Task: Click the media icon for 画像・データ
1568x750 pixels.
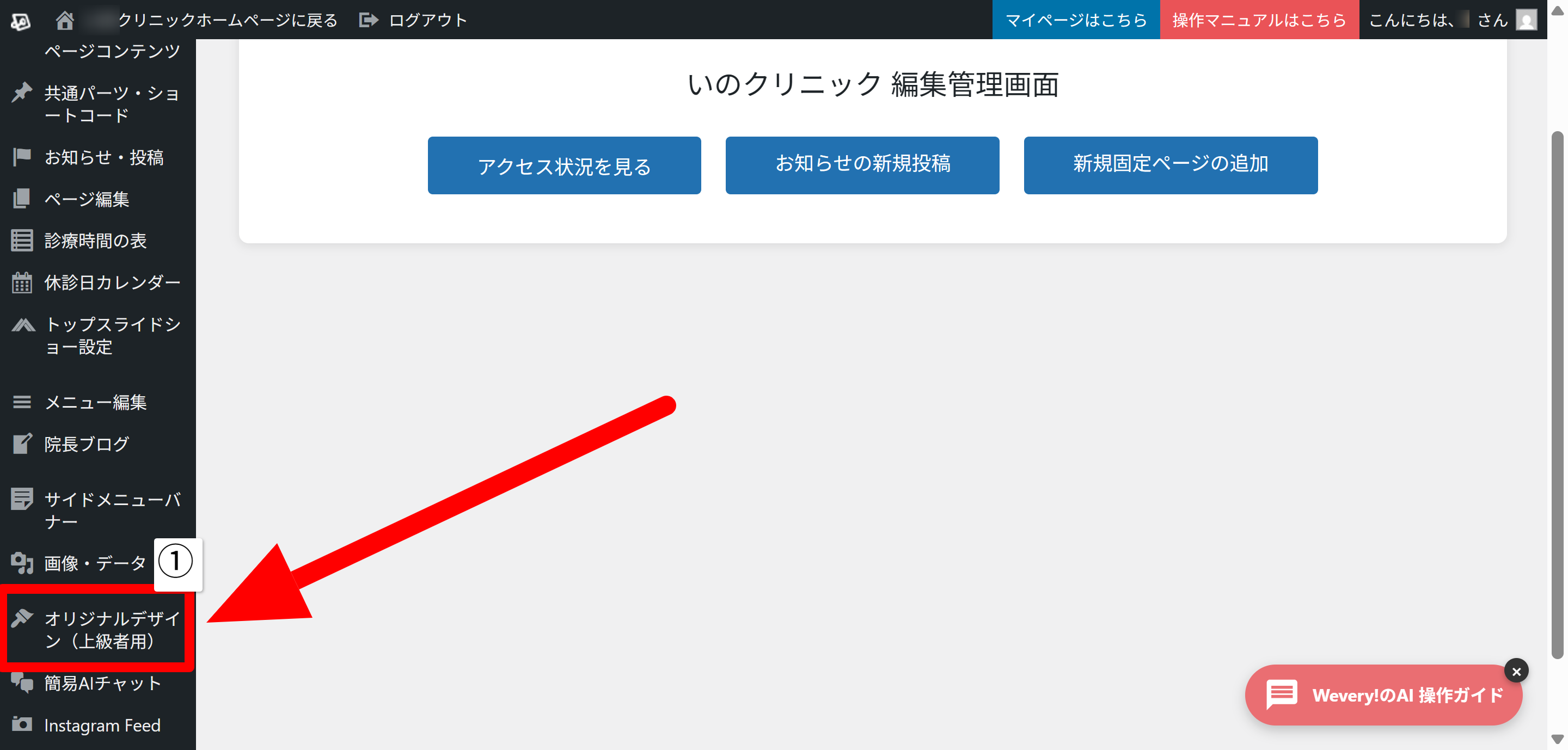Action: (x=22, y=563)
